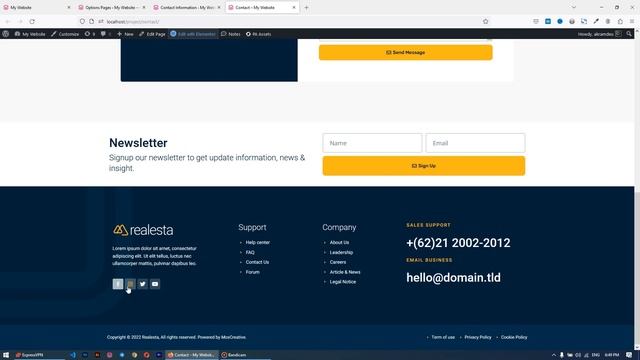Open the Term of use link

click(x=443, y=337)
